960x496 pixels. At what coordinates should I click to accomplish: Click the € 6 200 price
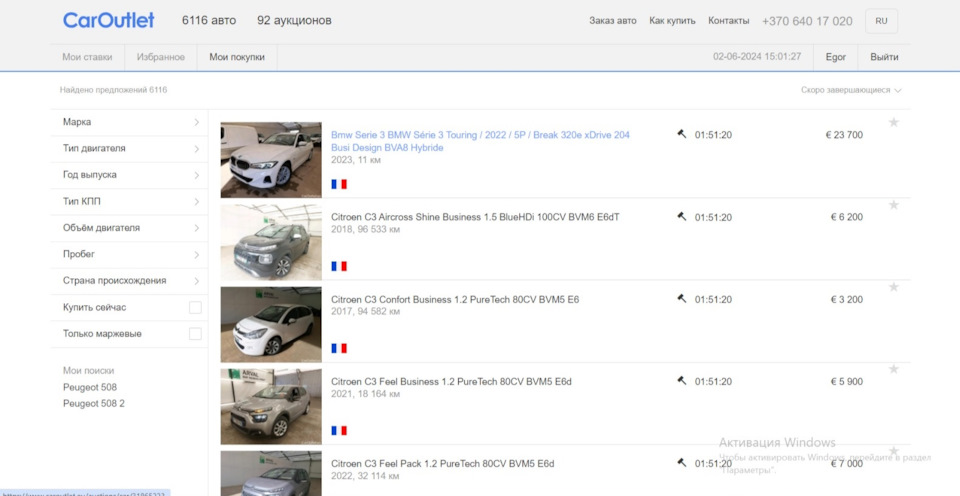coord(847,217)
